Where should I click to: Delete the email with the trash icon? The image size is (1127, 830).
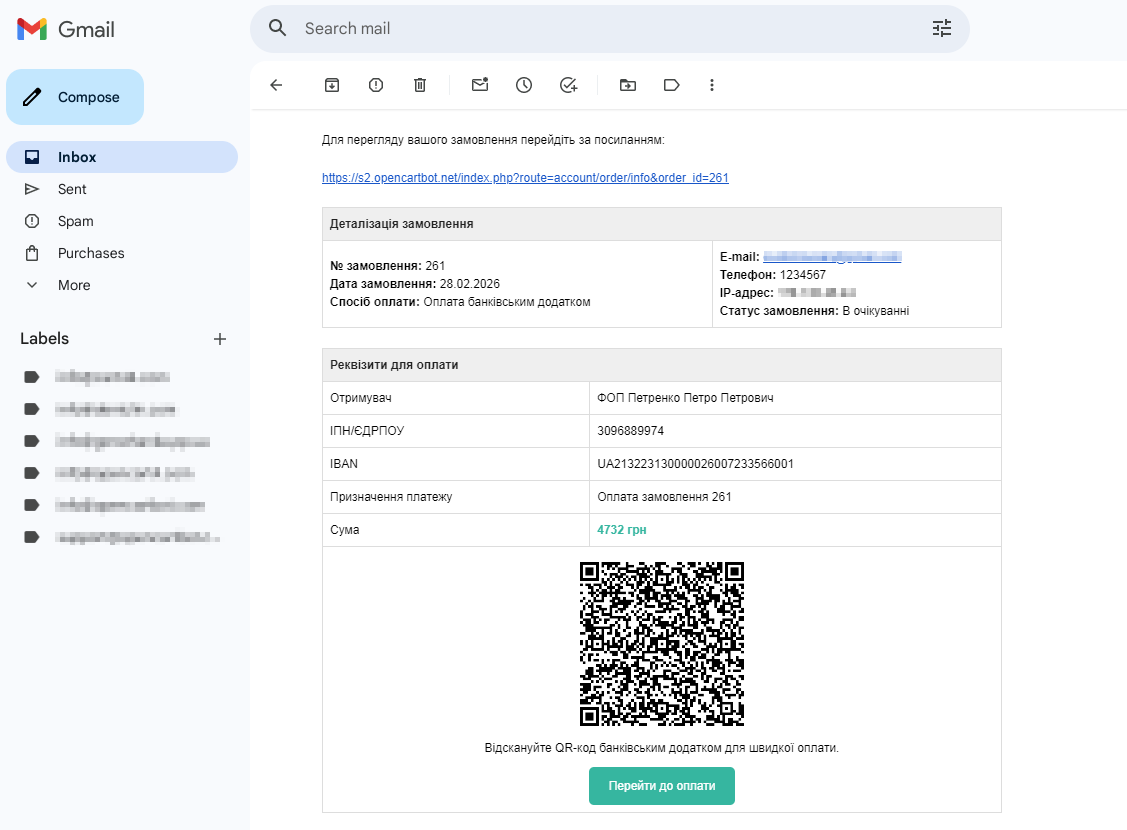pyautogui.click(x=420, y=85)
